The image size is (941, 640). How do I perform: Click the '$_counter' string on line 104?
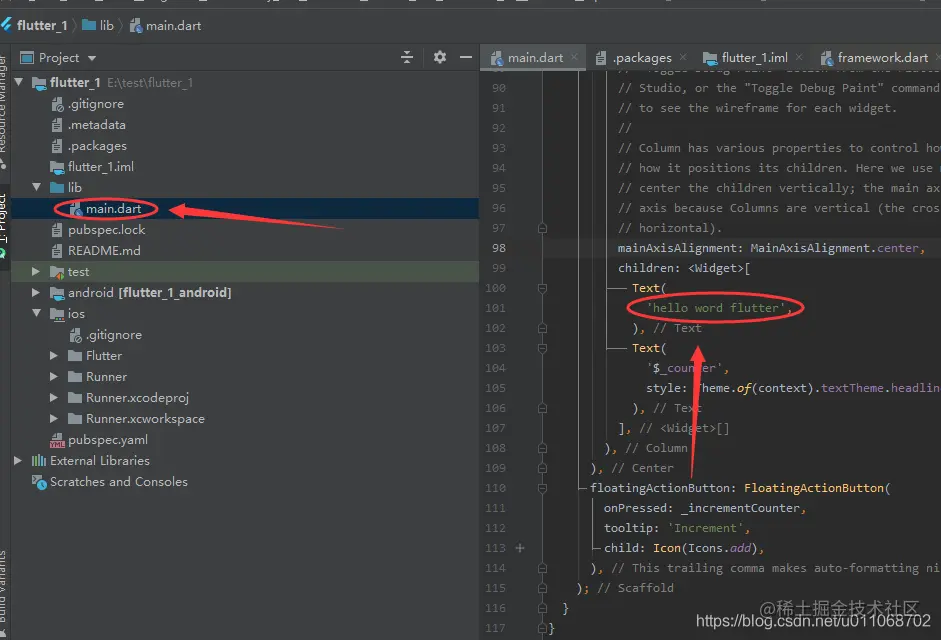[x=684, y=368]
